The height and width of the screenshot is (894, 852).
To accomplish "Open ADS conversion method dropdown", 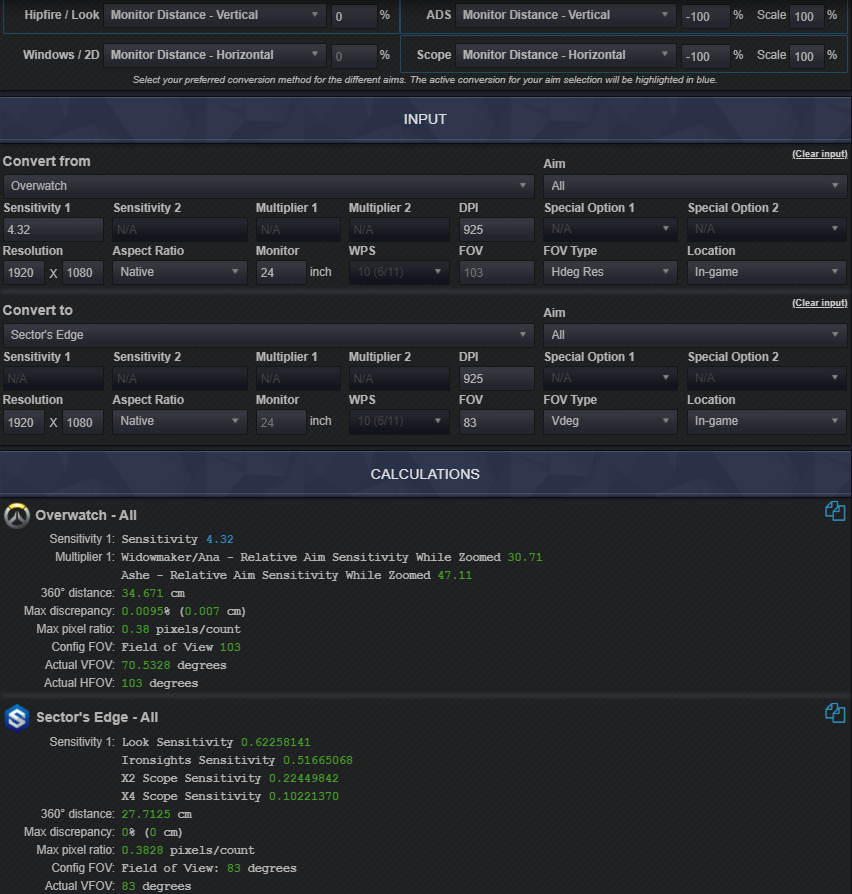I will click(566, 15).
